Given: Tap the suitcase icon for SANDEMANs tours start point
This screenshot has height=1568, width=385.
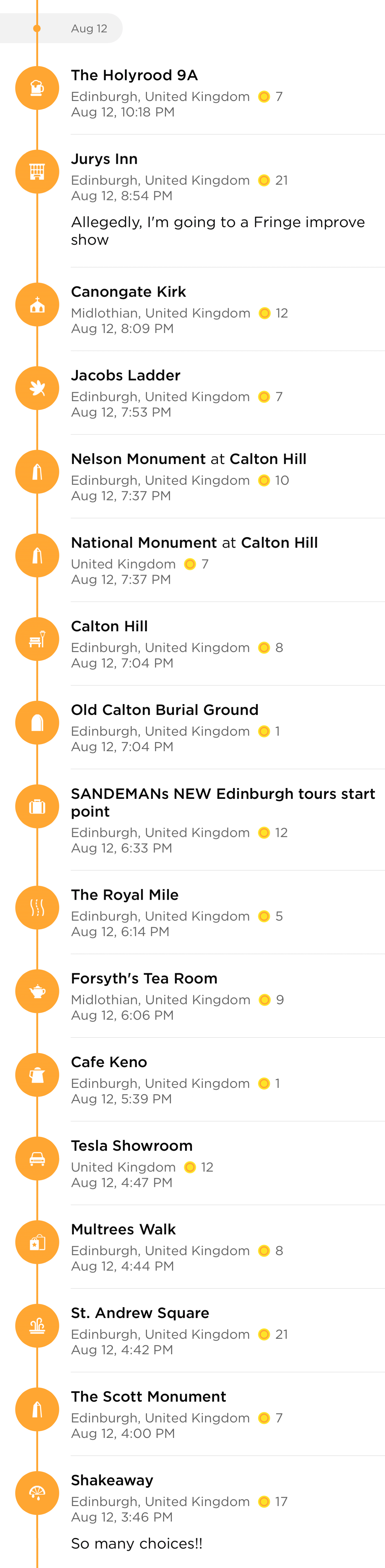Looking at the screenshot, I should coord(37,807).
